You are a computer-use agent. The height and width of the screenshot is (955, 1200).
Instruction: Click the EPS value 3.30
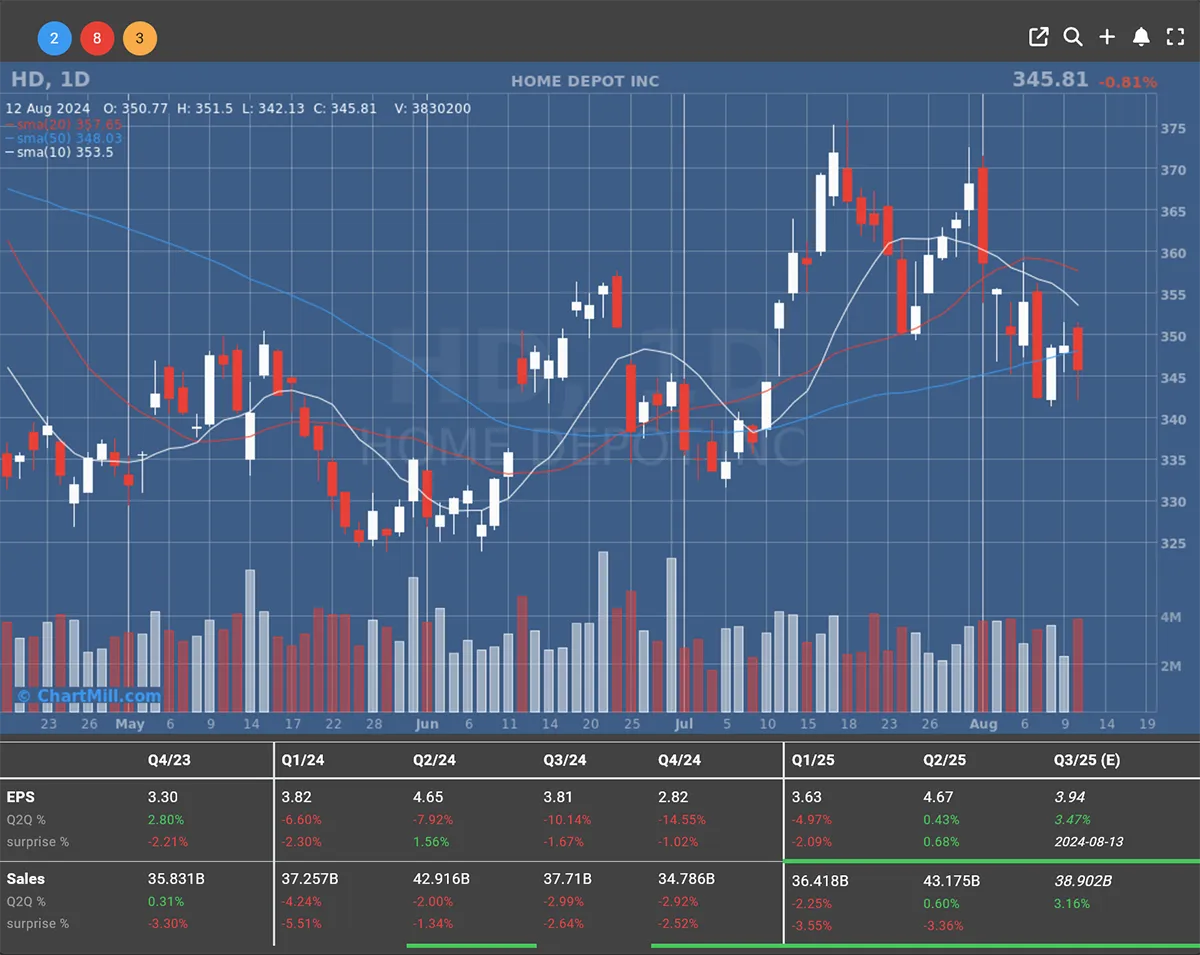point(162,797)
